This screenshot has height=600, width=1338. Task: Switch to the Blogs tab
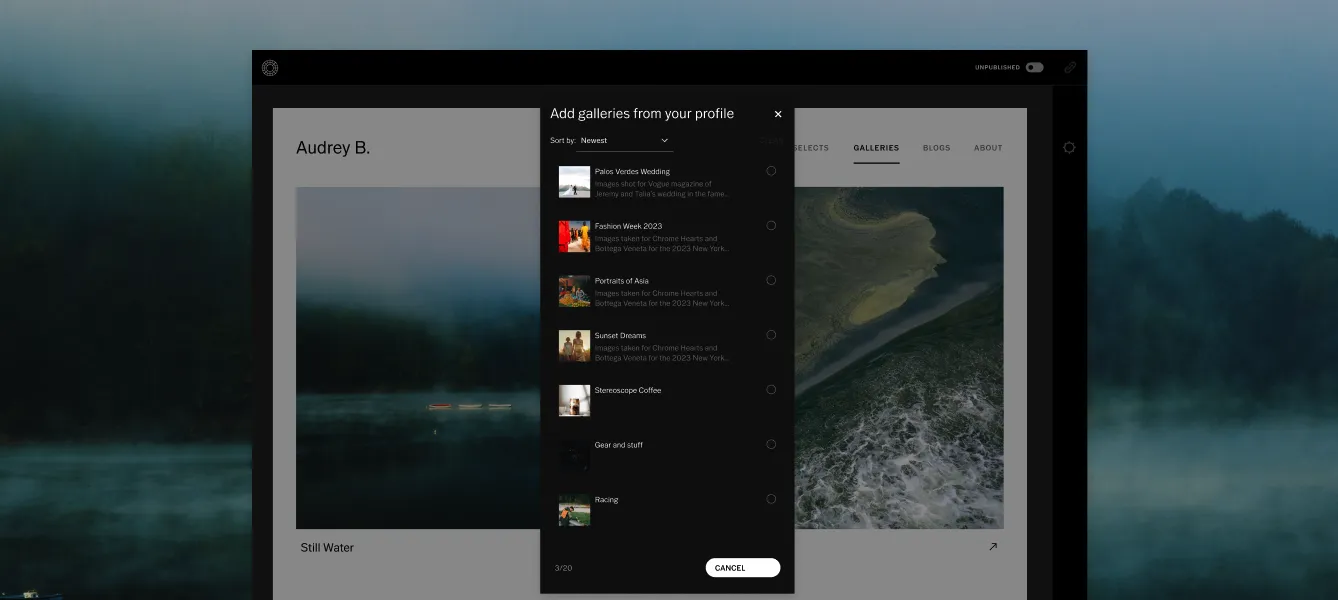(937, 148)
